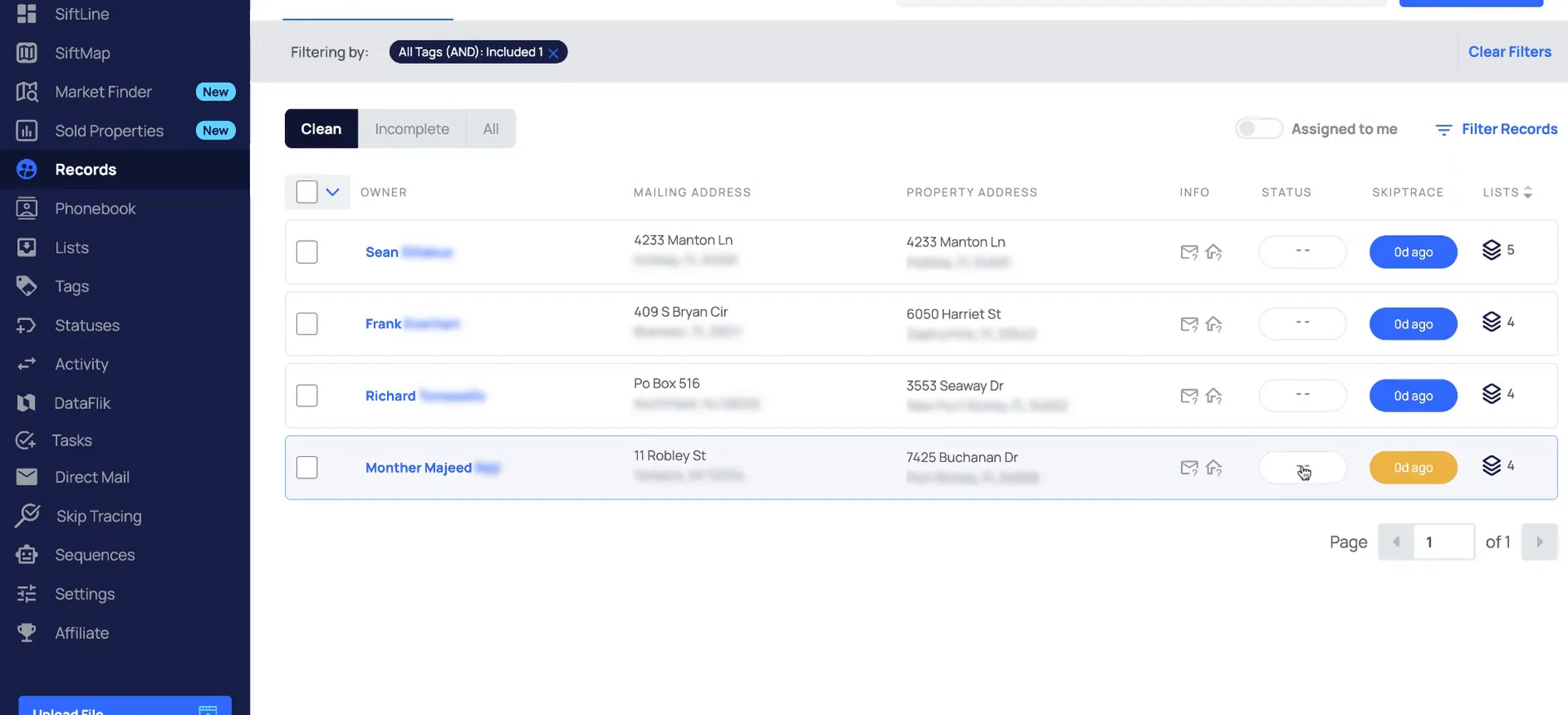
Task: Select Frank's record checkbox
Action: pos(307,324)
